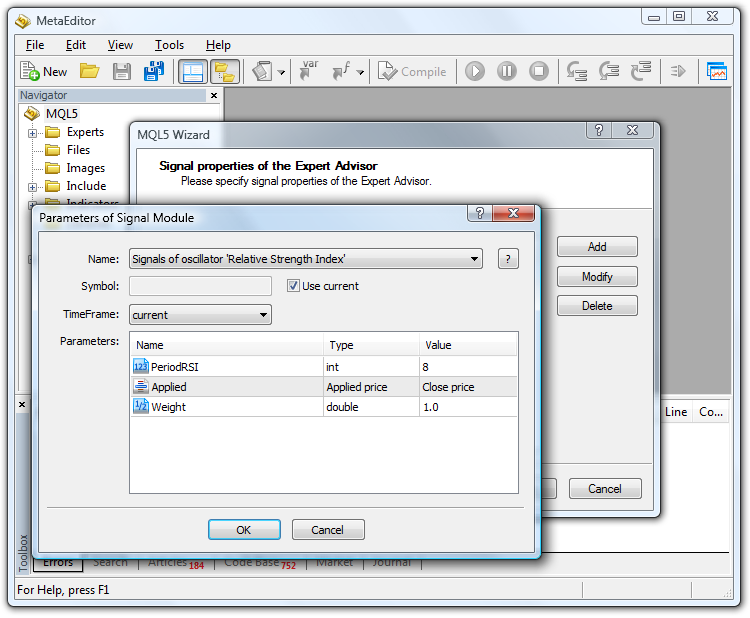Click help button in Signal Module title bar
This screenshot has height=618, width=750.
click(480, 213)
